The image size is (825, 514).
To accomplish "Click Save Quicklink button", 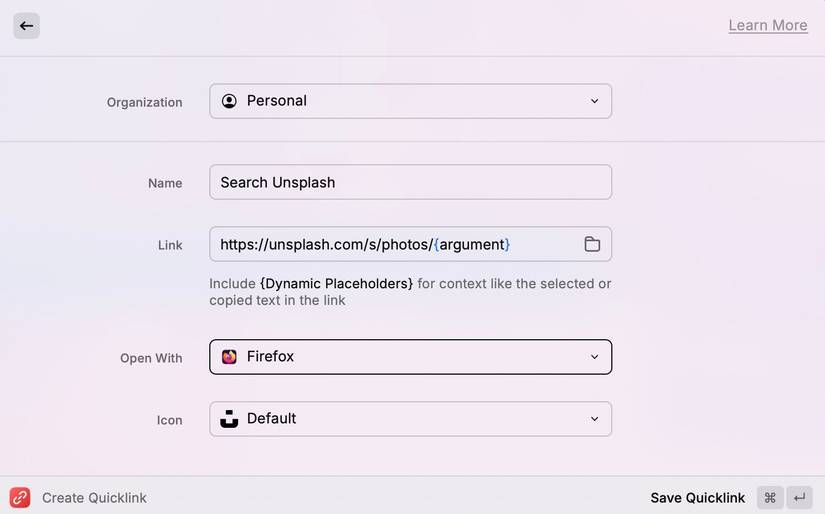I will pos(697,498).
